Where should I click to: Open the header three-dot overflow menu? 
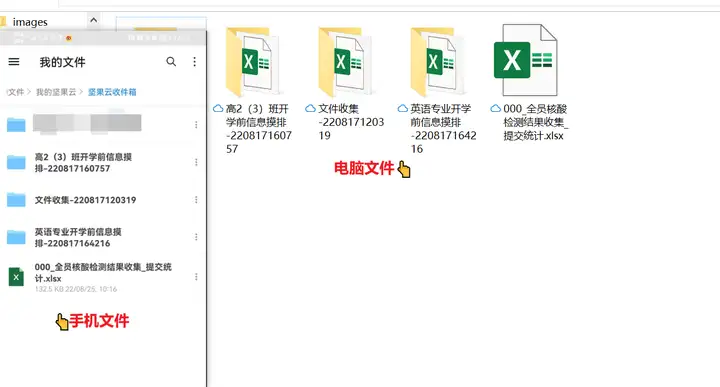click(x=195, y=62)
